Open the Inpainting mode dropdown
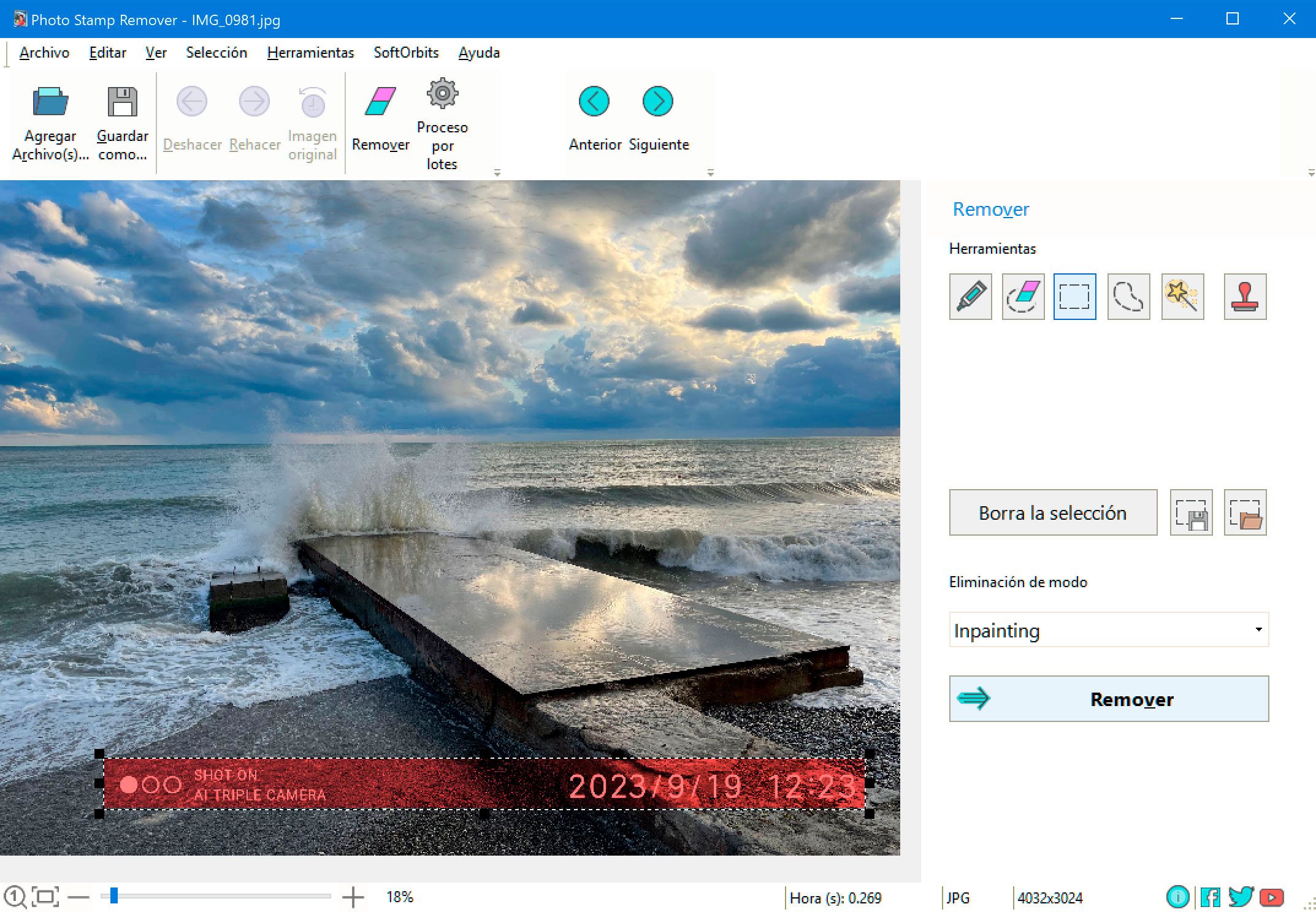The height and width of the screenshot is (912, 1316). click(1109, 630)
